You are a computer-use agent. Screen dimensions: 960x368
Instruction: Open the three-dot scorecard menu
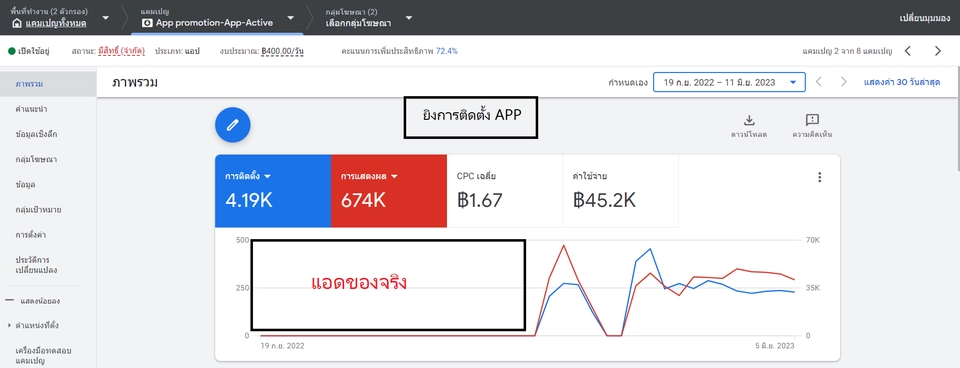819,177
